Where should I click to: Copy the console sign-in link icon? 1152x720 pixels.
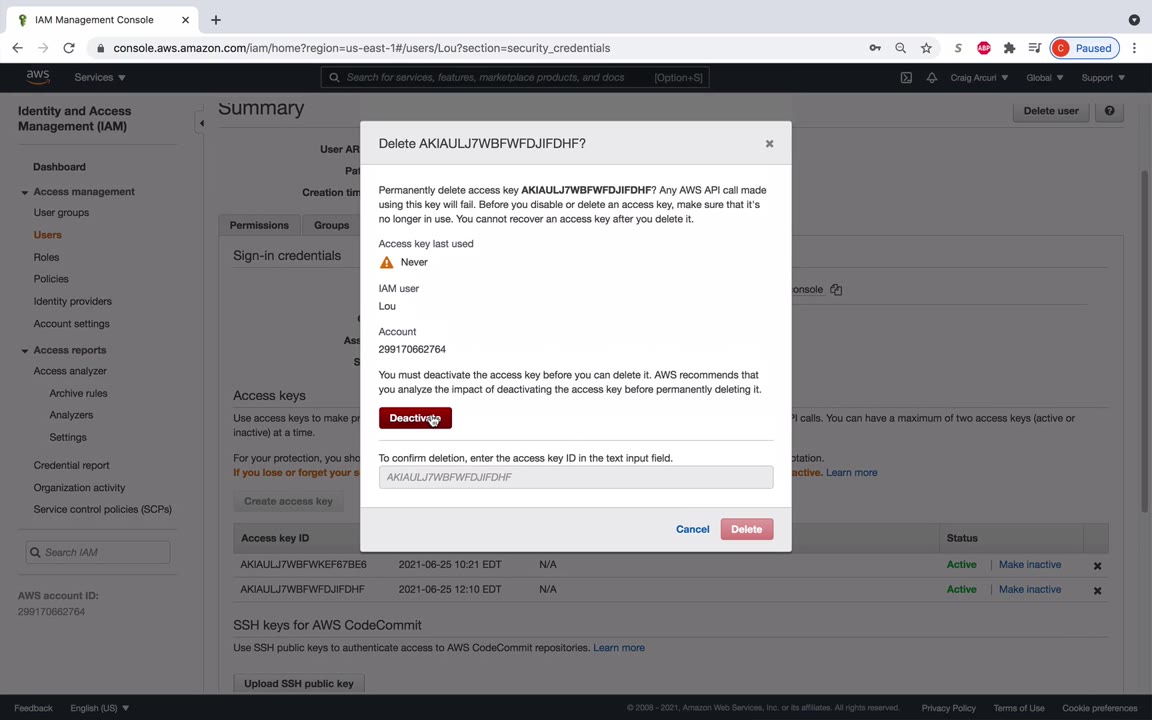click(x=836, y=289)
